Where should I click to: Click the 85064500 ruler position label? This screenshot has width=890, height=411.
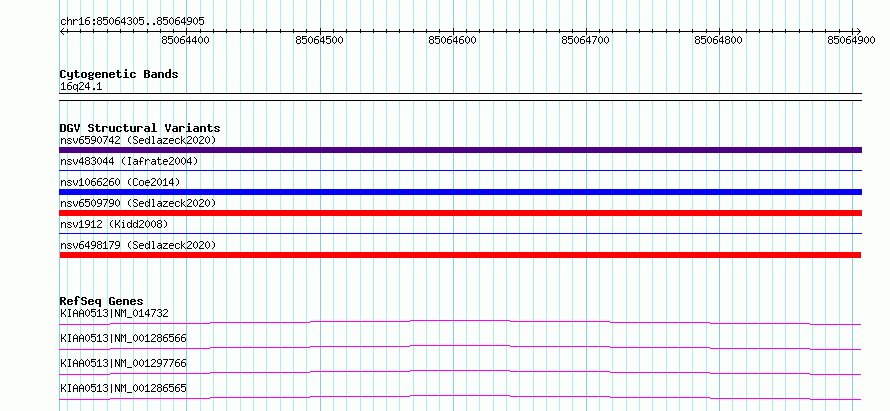320,40
